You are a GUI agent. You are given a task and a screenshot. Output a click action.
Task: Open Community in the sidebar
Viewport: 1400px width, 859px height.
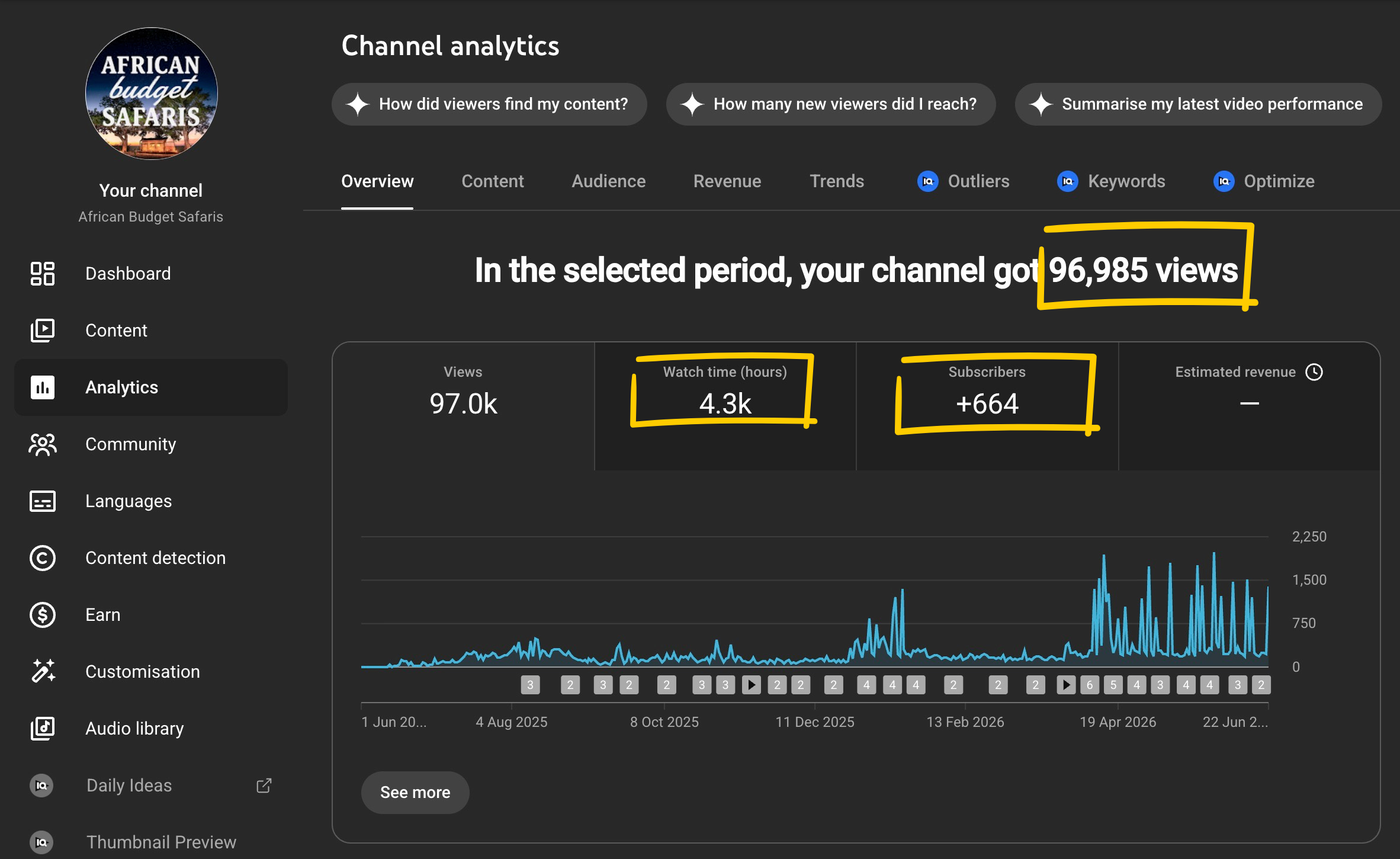(151, 444)
